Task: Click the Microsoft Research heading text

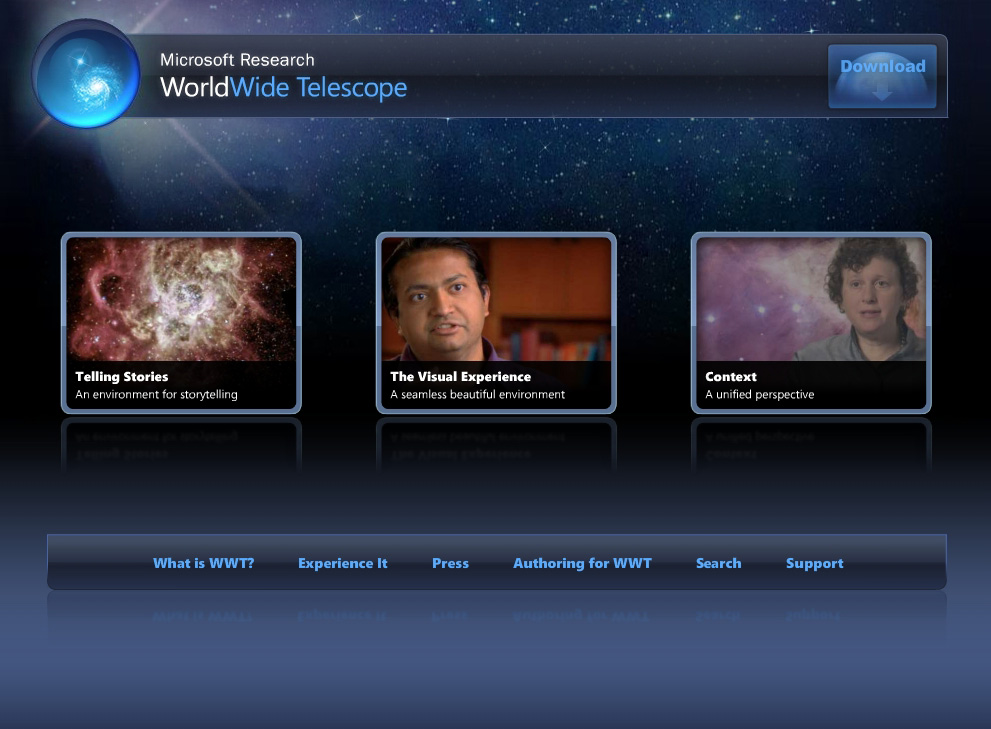Action: tap(237, 60)
